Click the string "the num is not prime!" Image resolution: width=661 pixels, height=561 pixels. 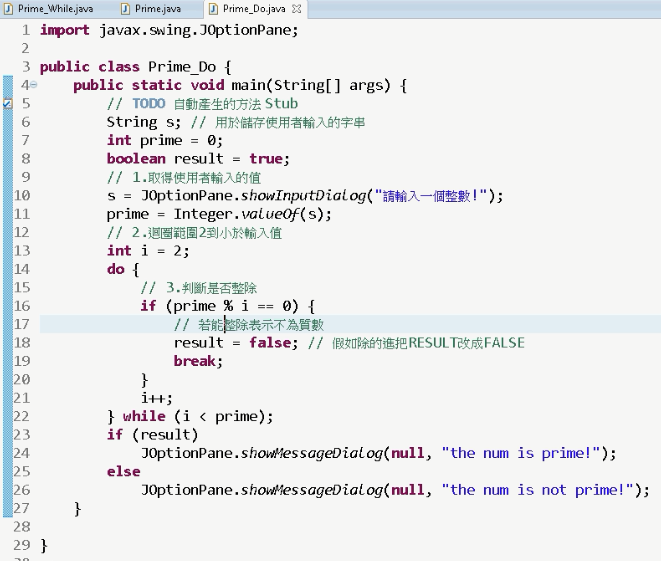[537, 490]
